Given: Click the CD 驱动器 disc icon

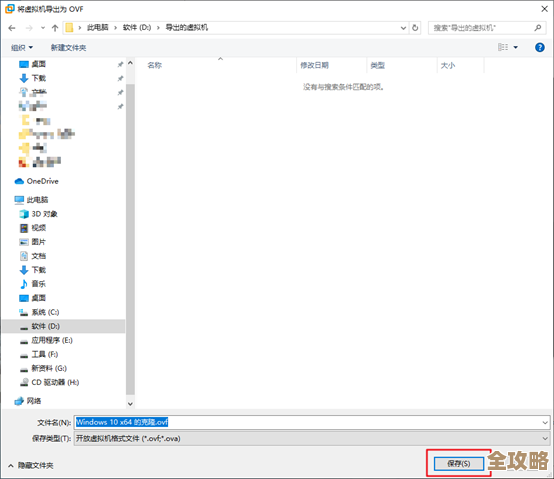Looking at the screenshot, I should pos(24,382).
